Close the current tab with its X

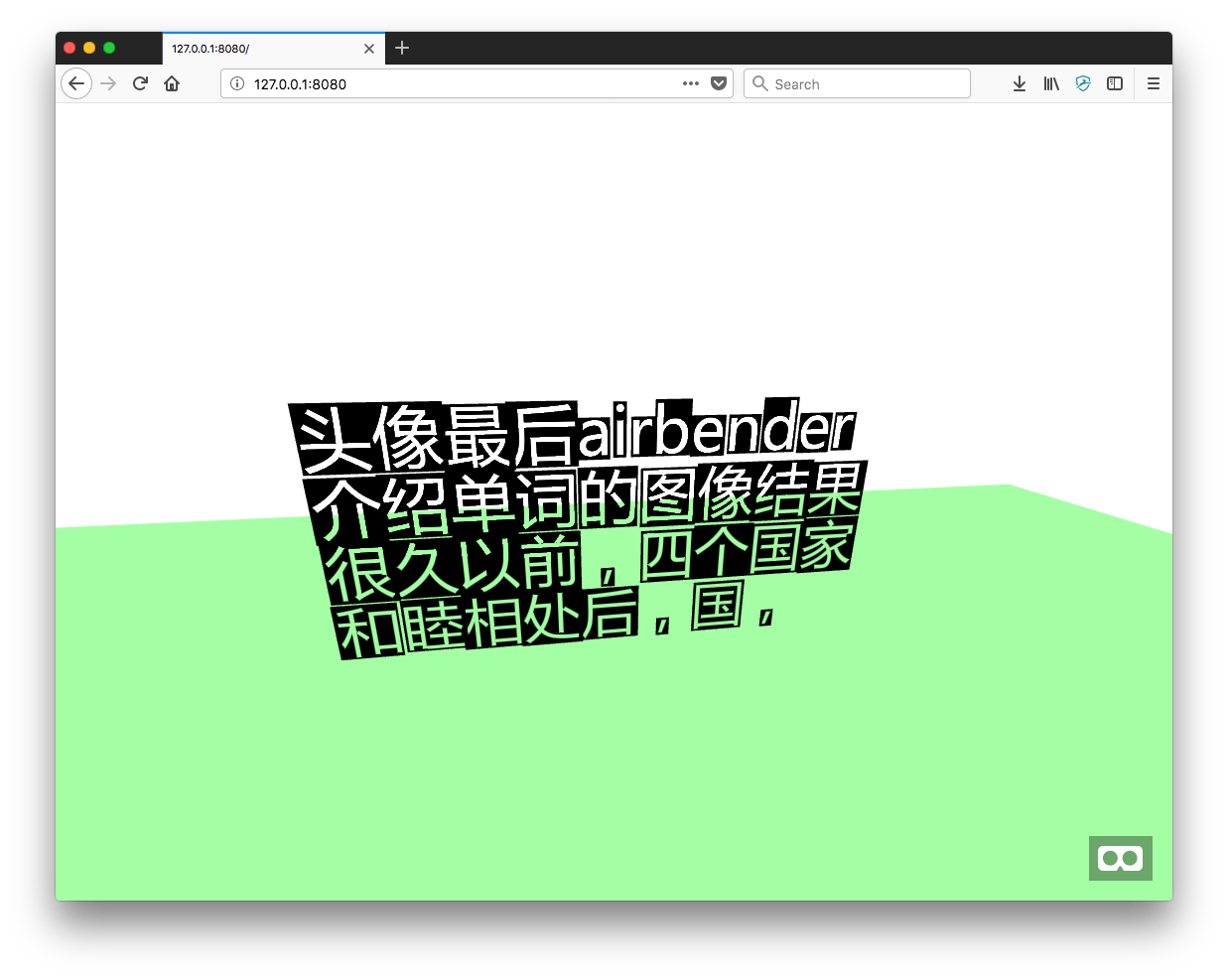(x=369, y=48)
